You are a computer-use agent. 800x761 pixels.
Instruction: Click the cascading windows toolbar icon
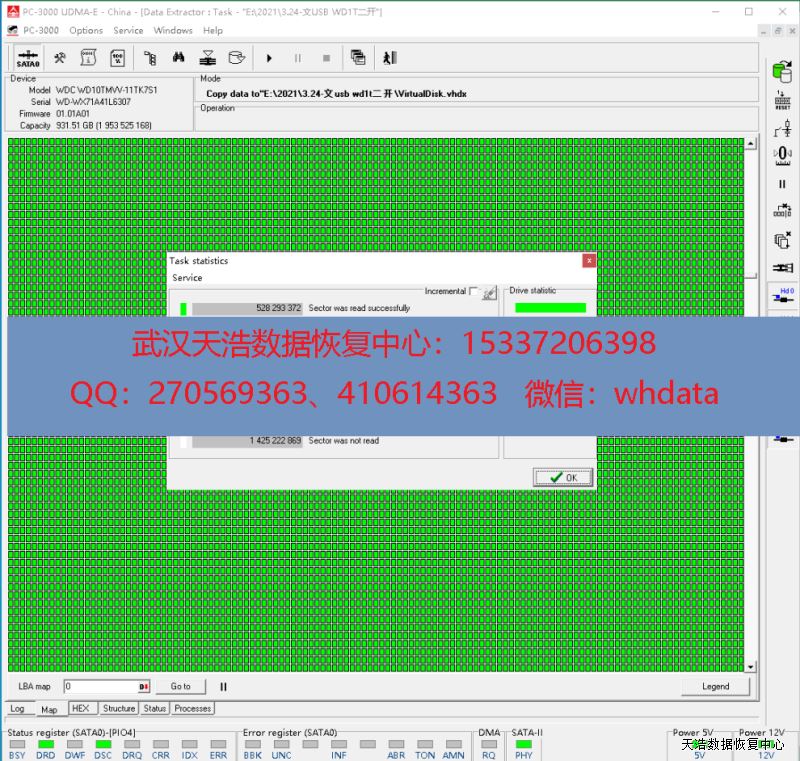[358, 58]
